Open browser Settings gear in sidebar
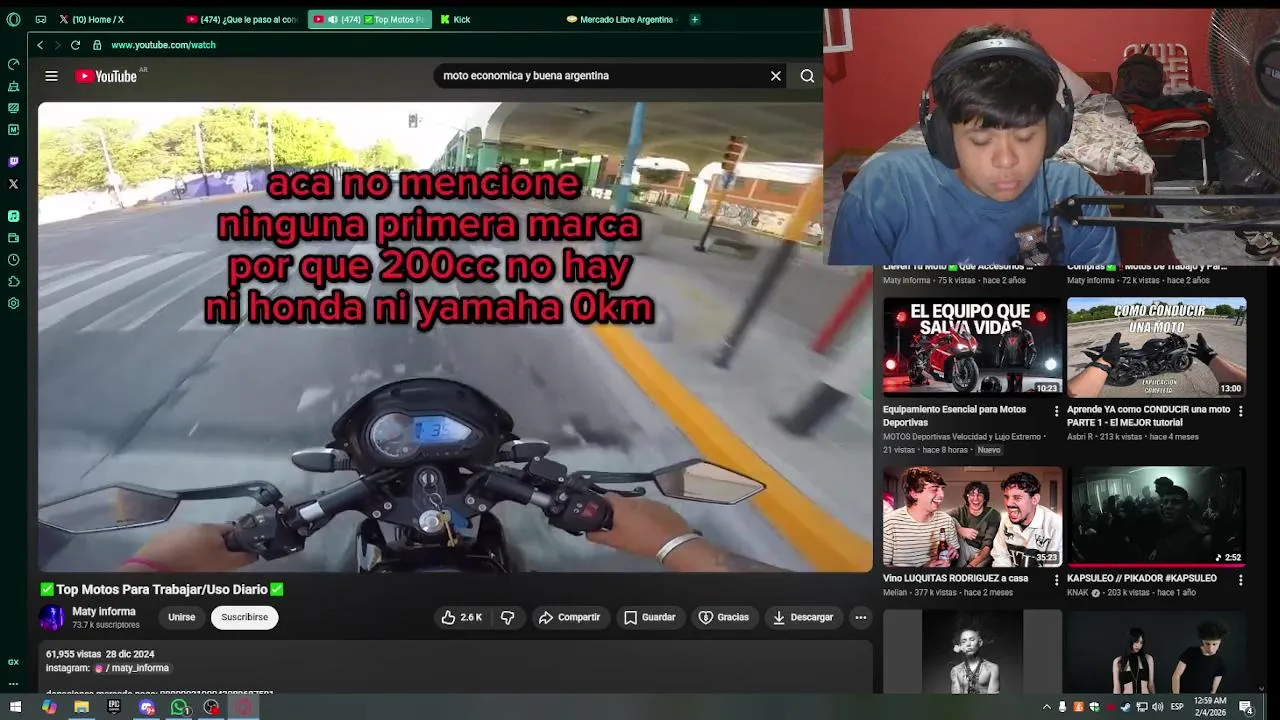This screenshot has width=1280, height=720. (x=13, y=304)
